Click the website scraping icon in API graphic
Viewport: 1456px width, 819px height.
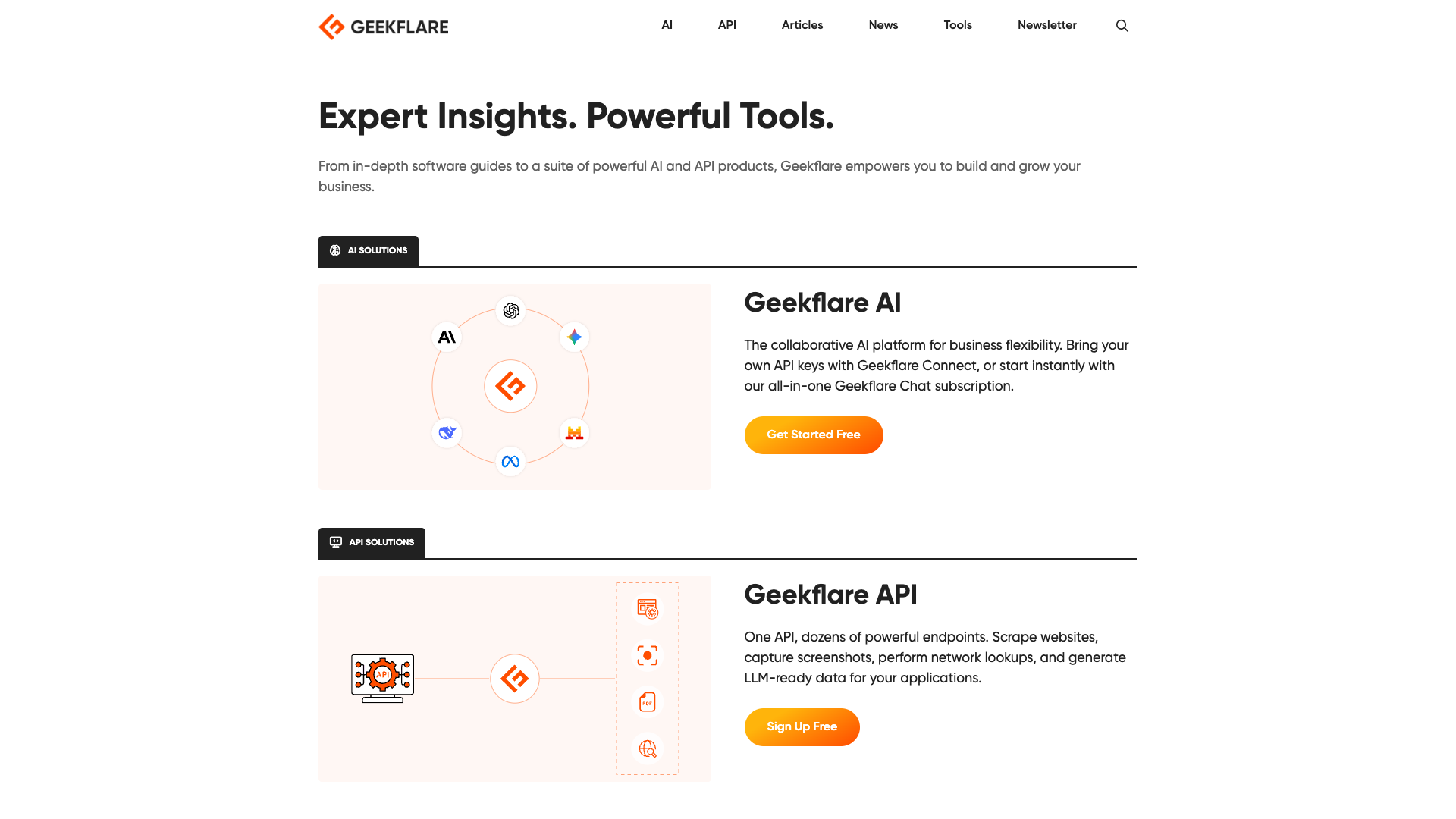point(647,609)
